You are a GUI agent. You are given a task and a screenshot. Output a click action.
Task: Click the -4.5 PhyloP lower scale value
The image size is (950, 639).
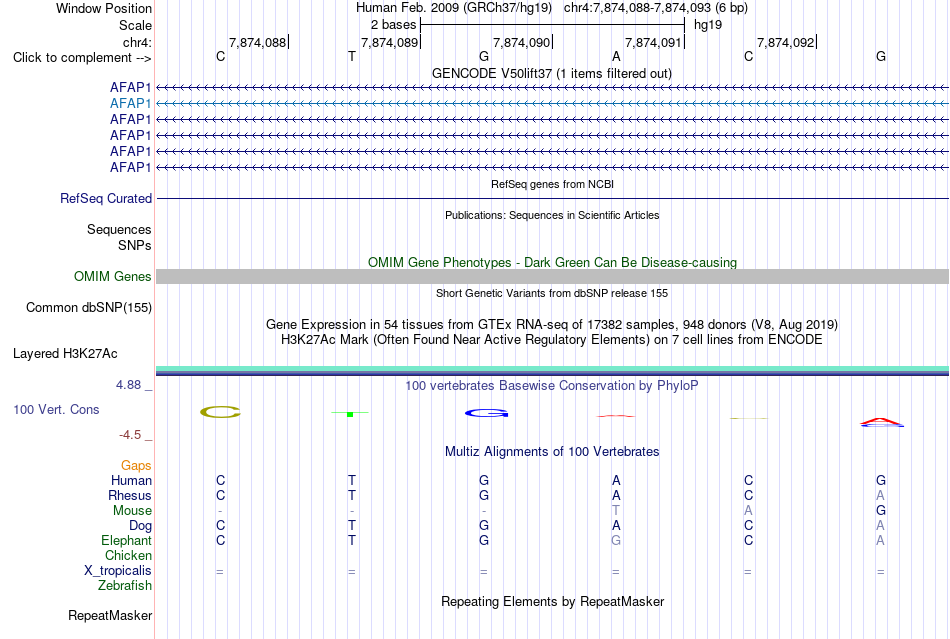[130, 435]
